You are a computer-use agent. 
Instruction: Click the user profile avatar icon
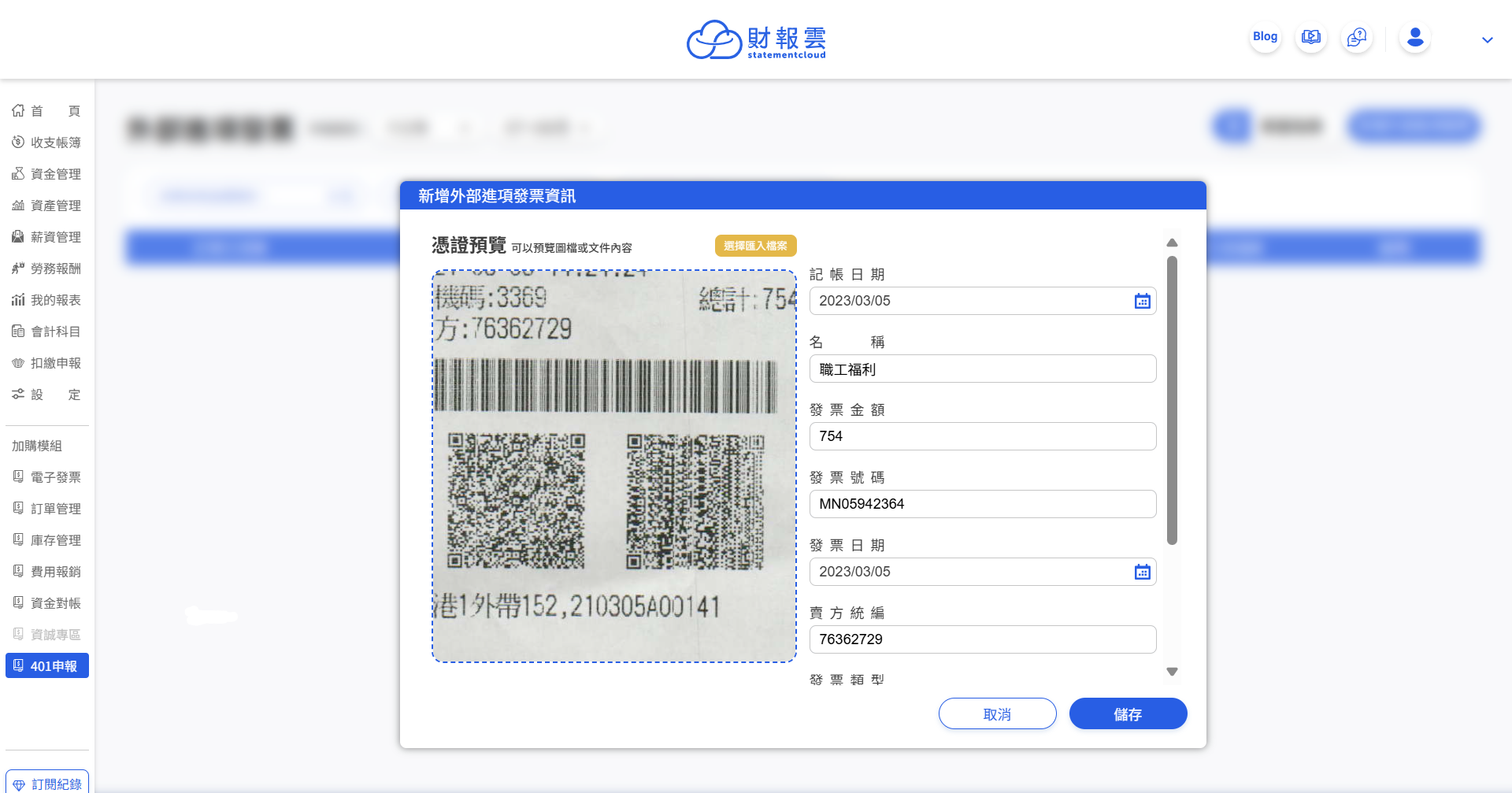pos(1415,37)
